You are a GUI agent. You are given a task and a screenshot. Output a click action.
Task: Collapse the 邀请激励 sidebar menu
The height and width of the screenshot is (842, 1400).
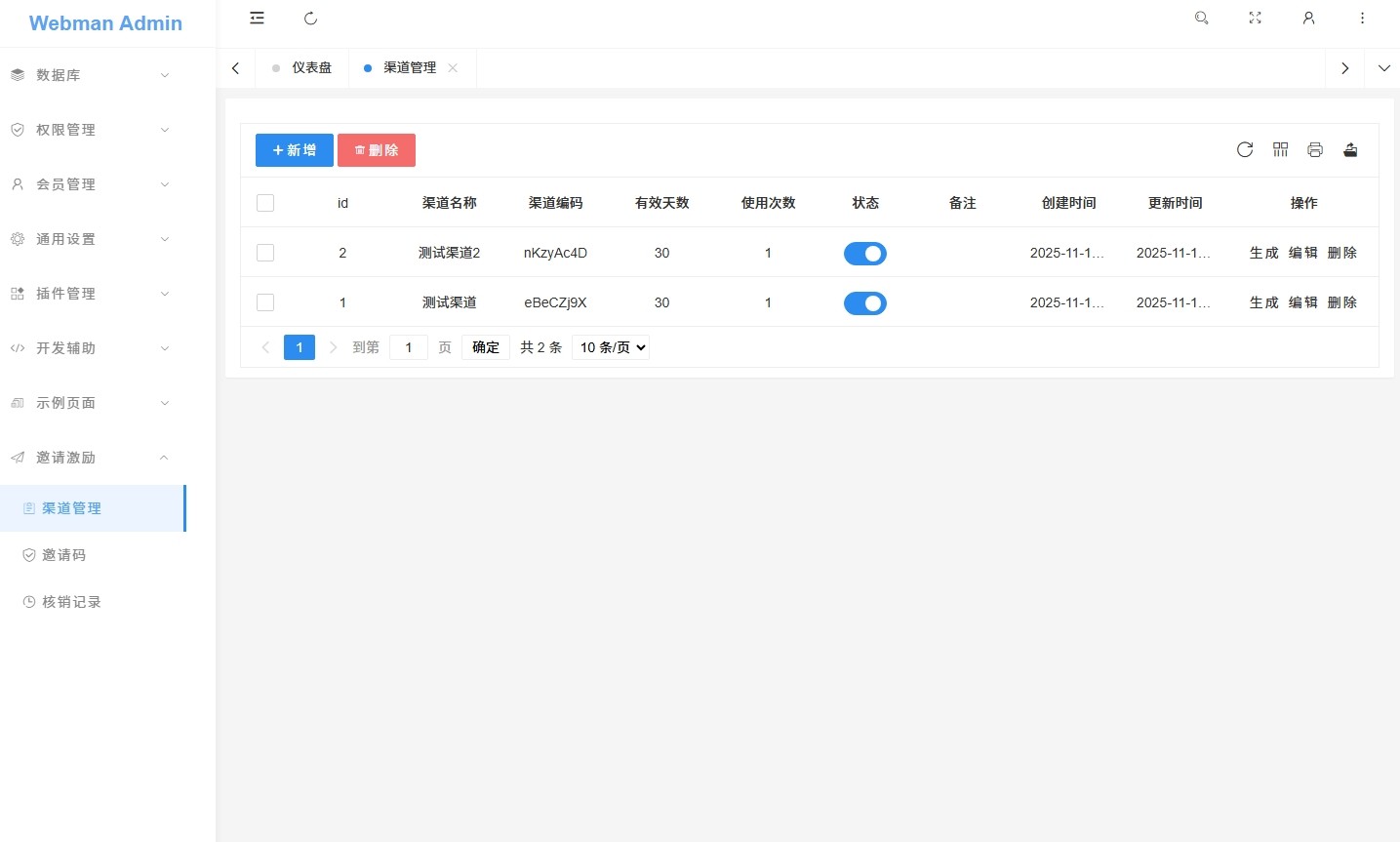coord(90,458)
